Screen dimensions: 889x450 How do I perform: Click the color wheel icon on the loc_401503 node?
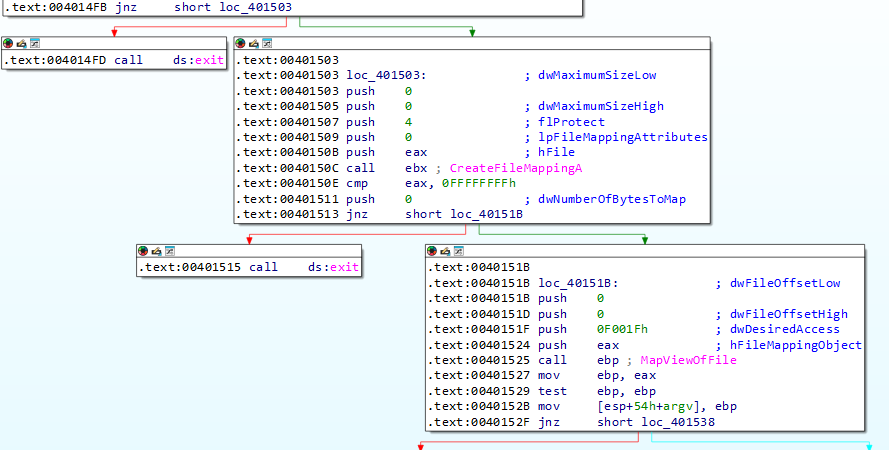(x=242, y=45)
